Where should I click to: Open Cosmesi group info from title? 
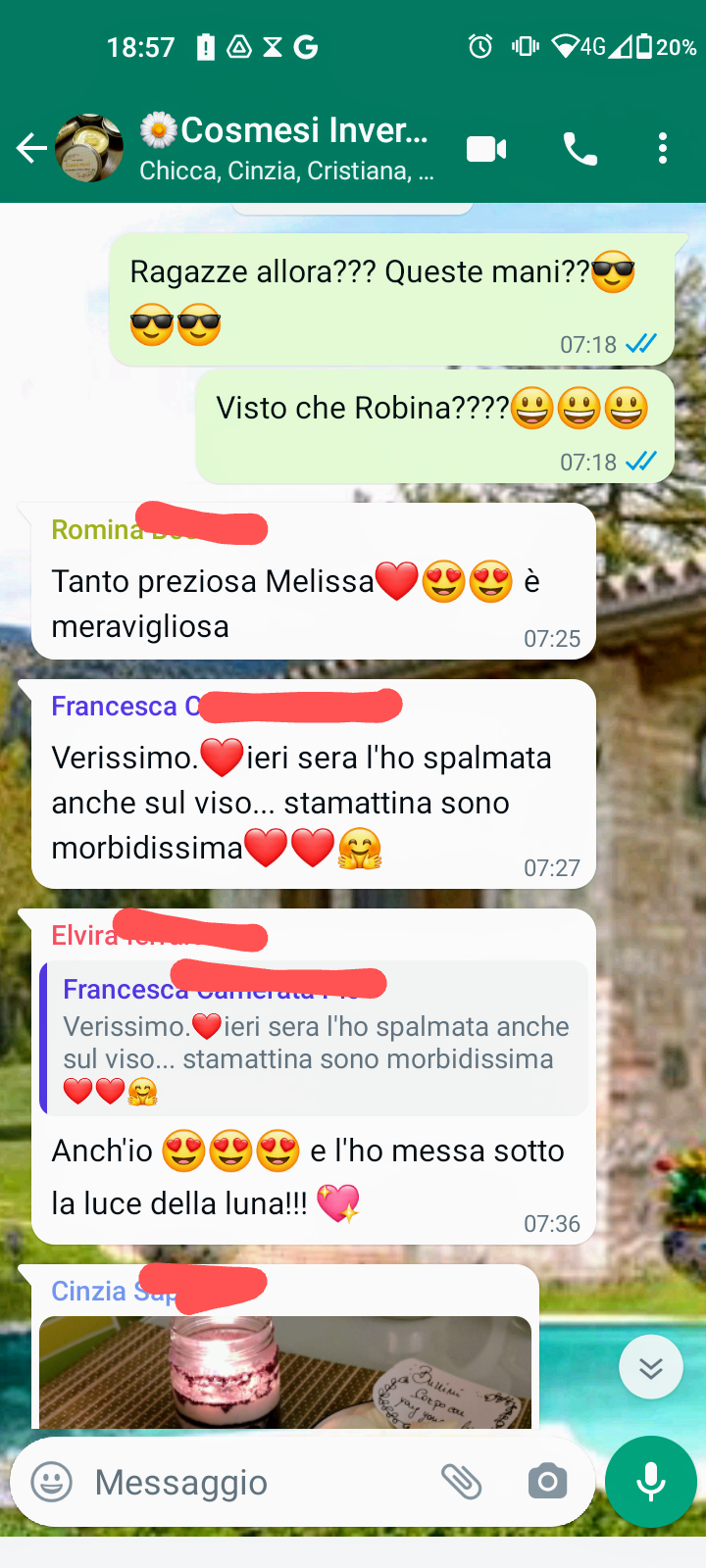pyautogui.click(x=284, y=129)
